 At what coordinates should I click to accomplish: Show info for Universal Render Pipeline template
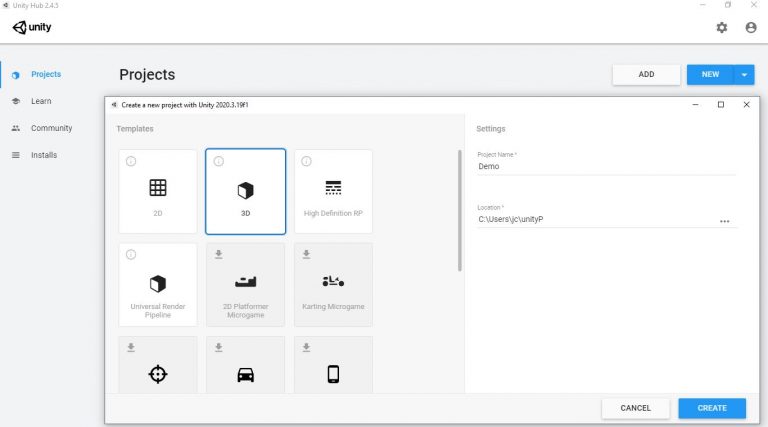(131, 254)
